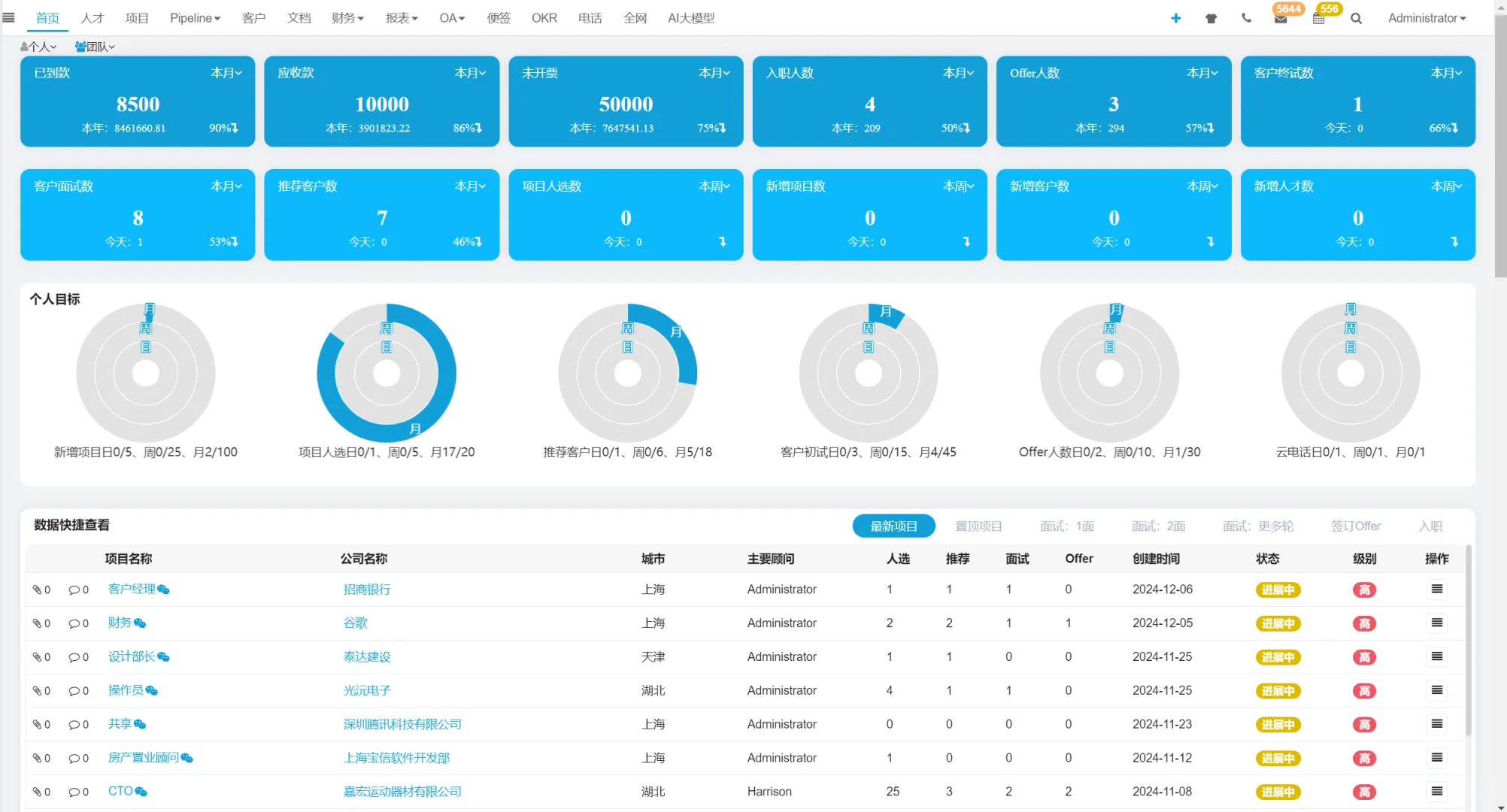Click the phone handset icon
Viewport: 1507px width, 812px height.
tap(1246, 18)
